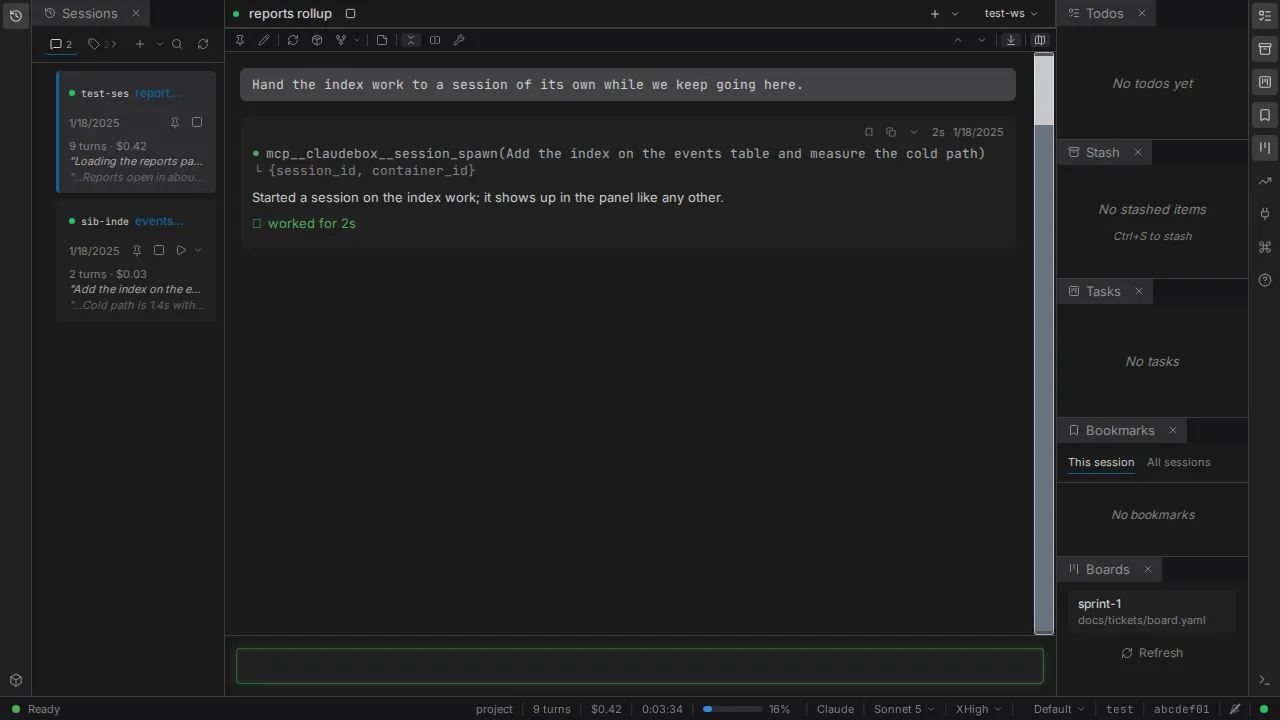Focus the message input field

point(640,666)
